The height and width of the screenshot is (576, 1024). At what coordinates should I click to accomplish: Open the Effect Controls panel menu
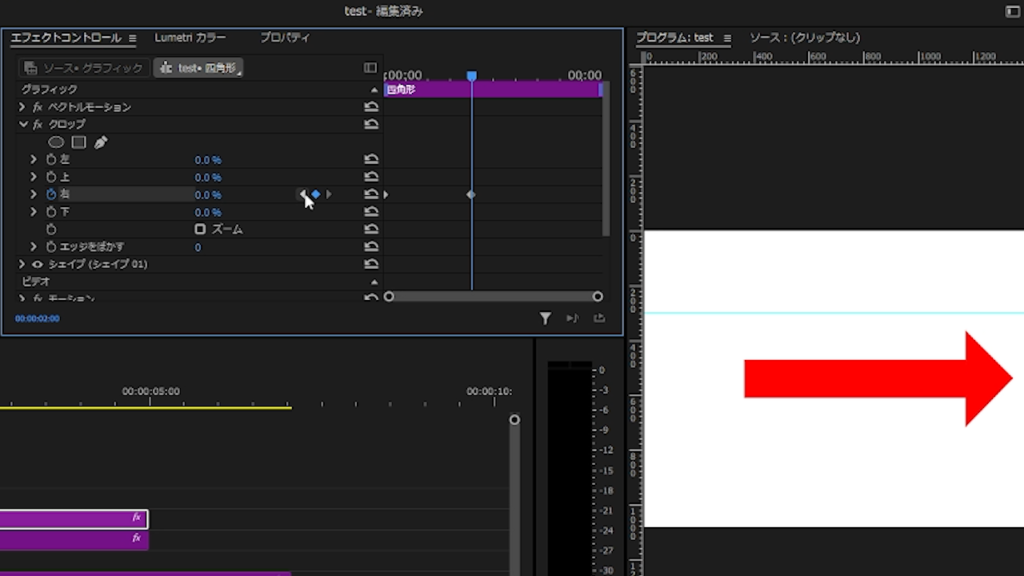(133, 39)
